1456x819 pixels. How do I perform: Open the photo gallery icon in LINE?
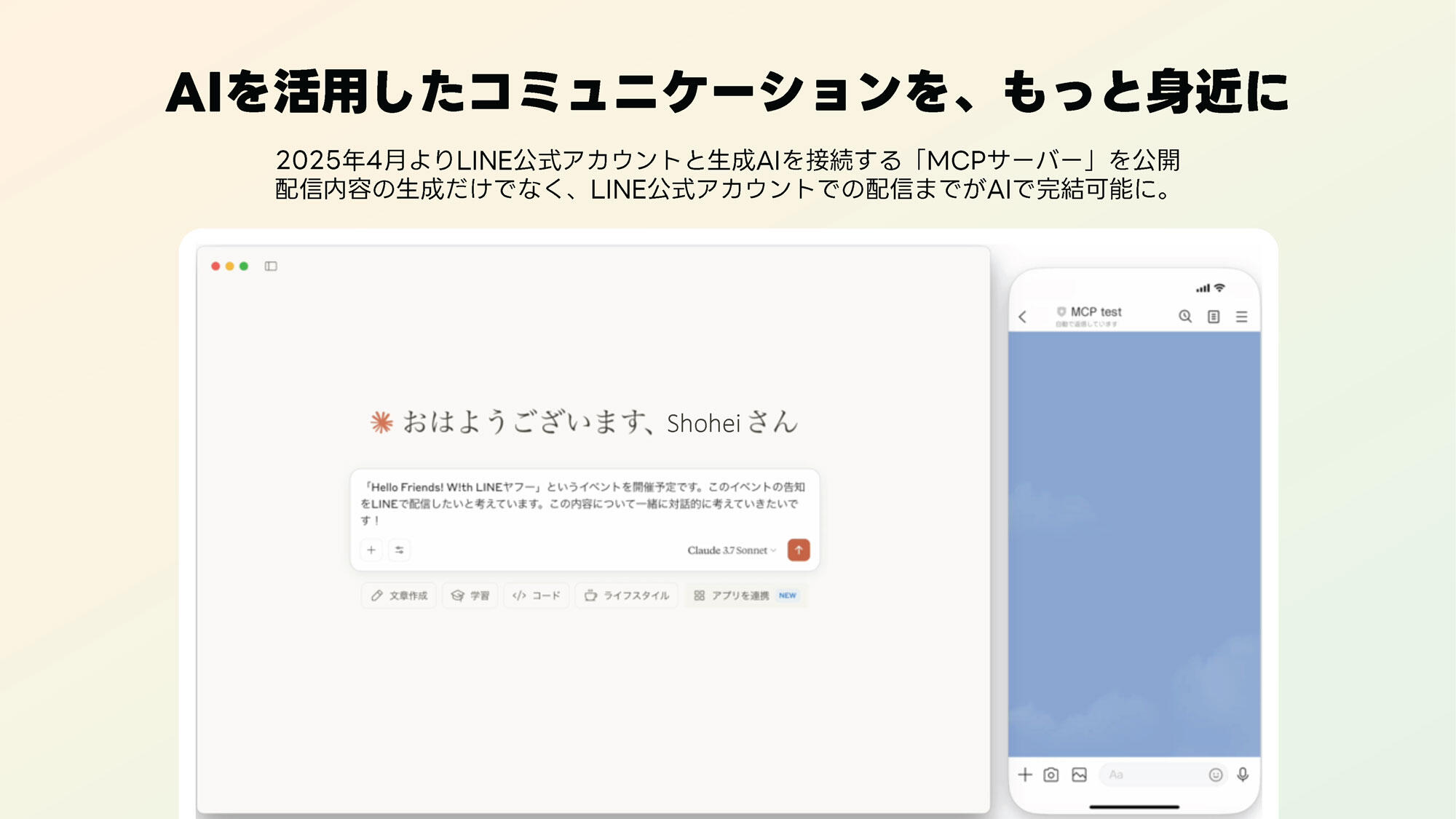tap(1079, 775)
